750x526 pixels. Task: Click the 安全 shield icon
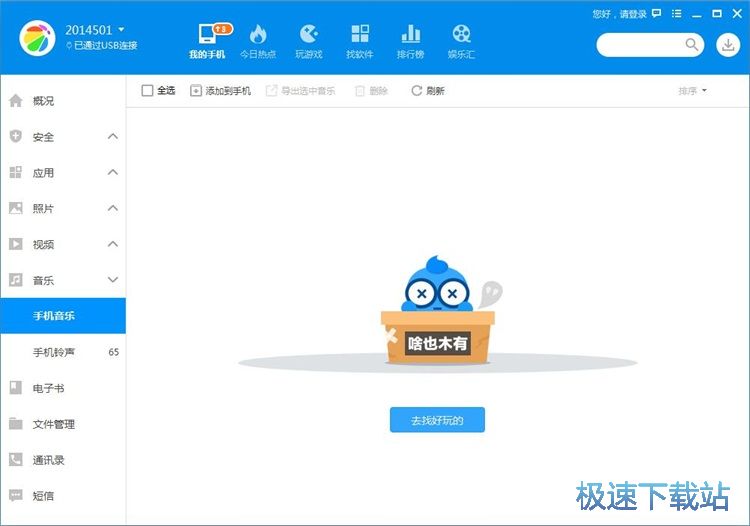(x=16, y=136)
